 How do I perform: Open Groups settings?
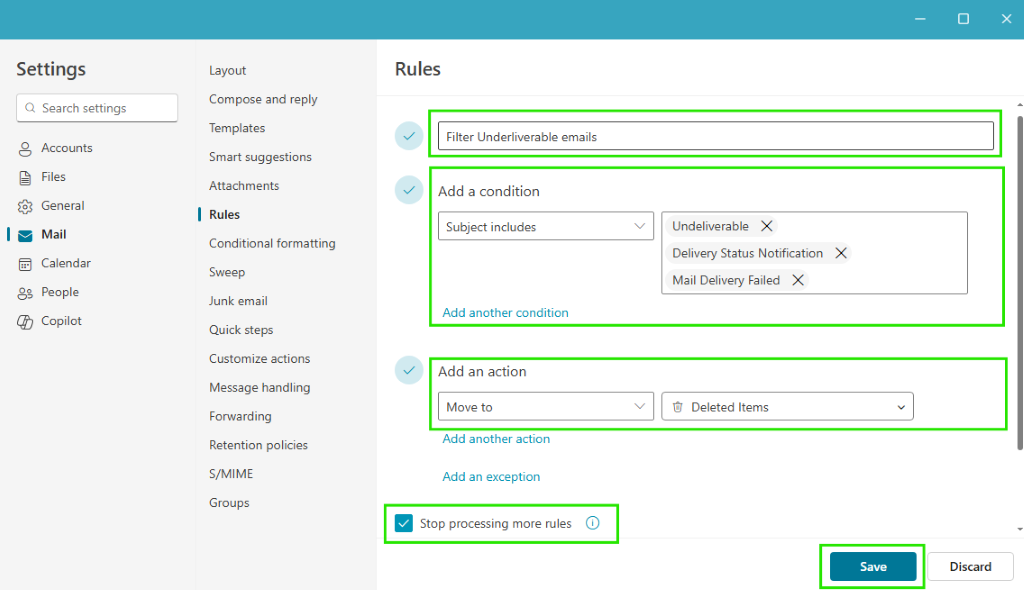coord(229,502)
